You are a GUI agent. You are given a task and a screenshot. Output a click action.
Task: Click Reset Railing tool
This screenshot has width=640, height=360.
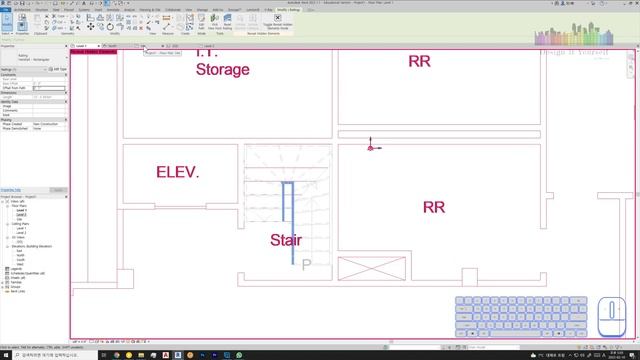(227, 22)
